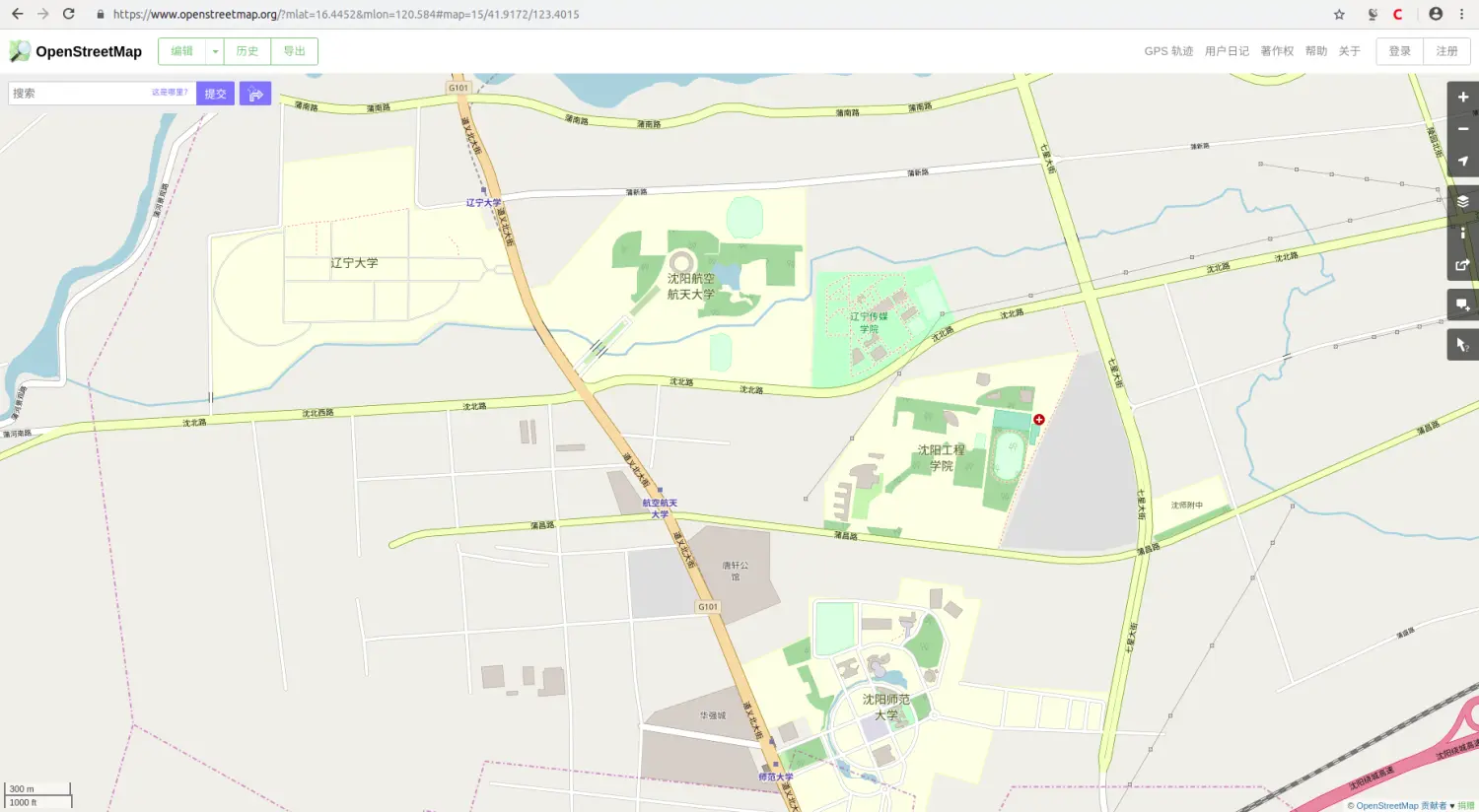Zoom in with the plus map control
The image size is (1479, 812).
pyautogui.click(x=1462, y=98)
